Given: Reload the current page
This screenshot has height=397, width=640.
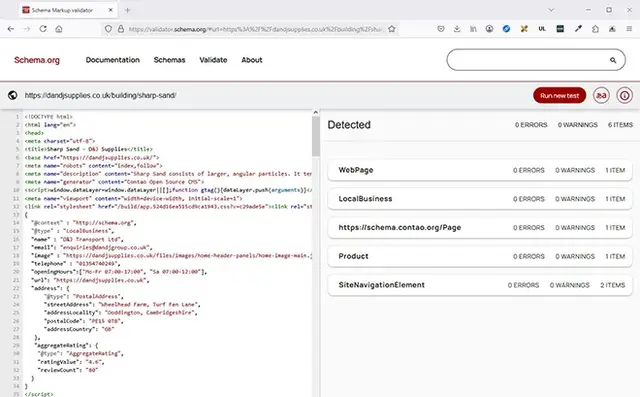Looking at the screenshot, I should coord(43,29).
